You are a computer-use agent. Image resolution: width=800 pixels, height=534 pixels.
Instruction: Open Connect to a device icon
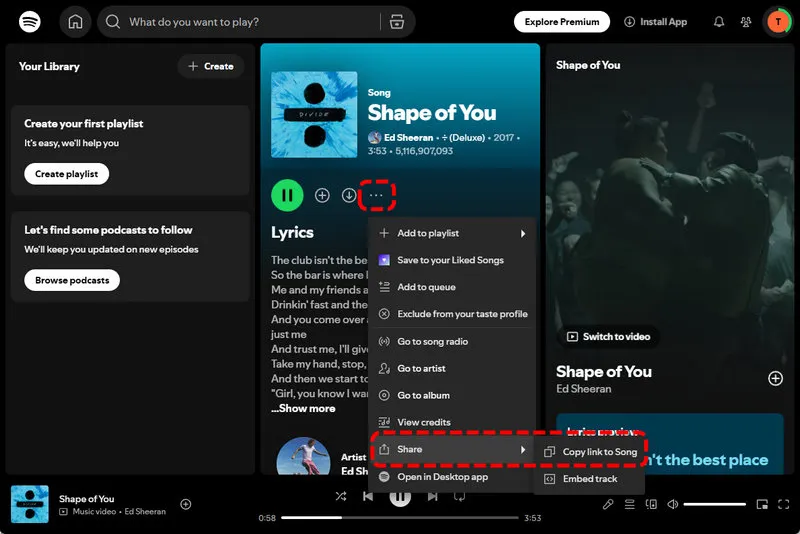pyautogui.click(x=651, y=504)
